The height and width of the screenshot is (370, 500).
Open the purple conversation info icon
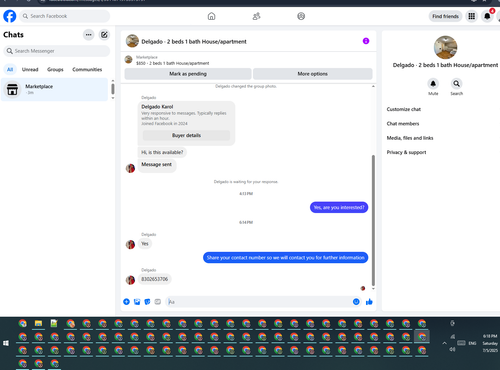[366, 41]
